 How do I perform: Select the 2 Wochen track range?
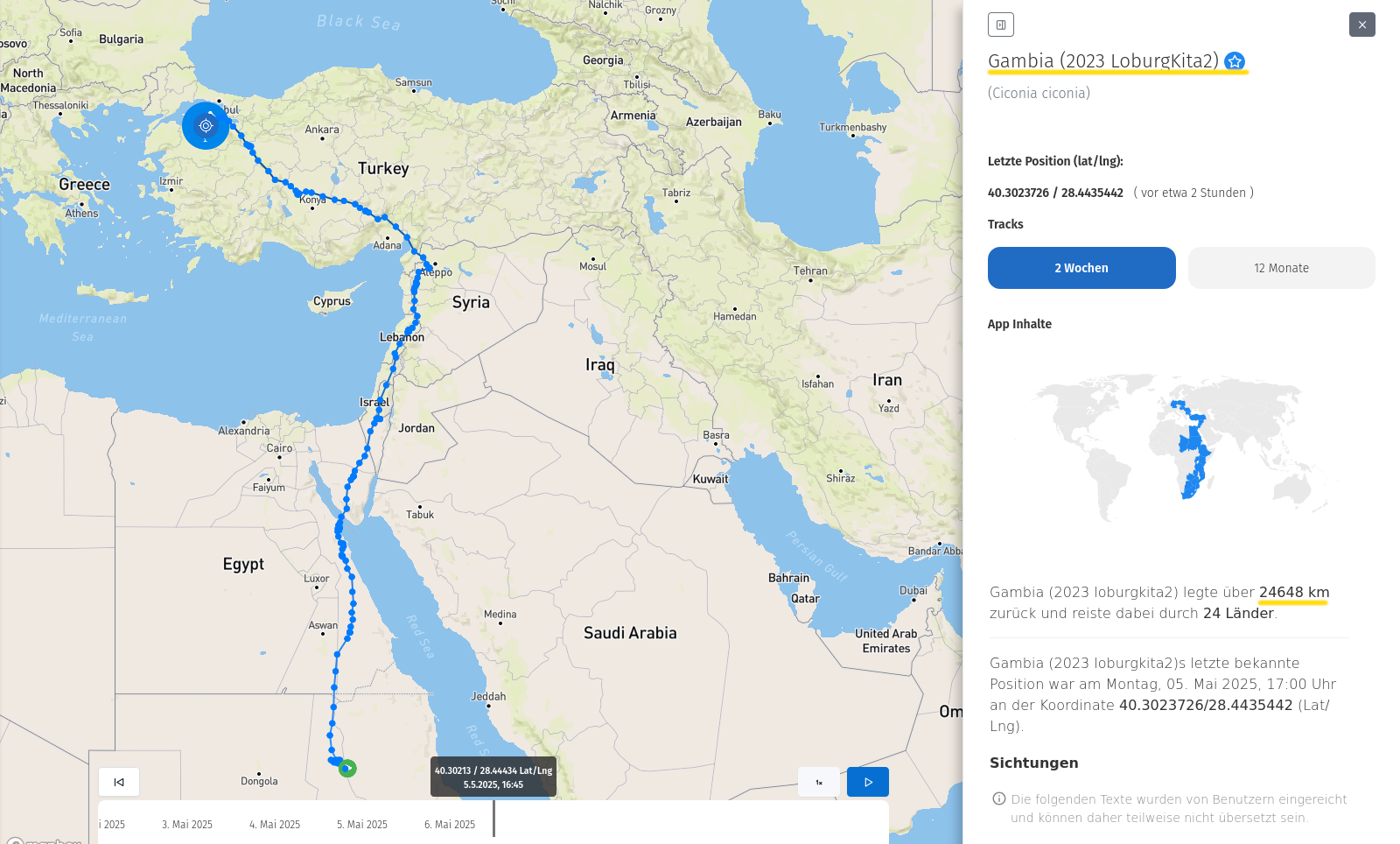(x=1081, y=268)
